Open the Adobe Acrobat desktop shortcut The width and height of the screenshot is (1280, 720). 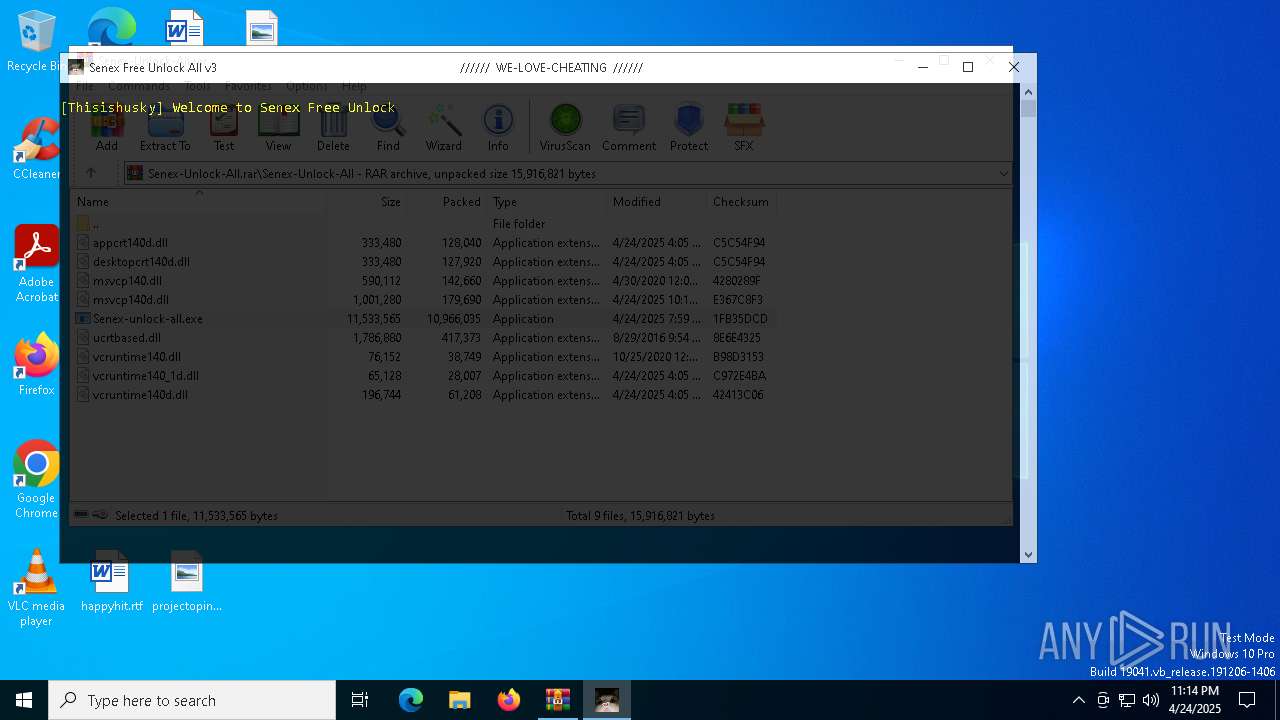click(x=36, y=263)
